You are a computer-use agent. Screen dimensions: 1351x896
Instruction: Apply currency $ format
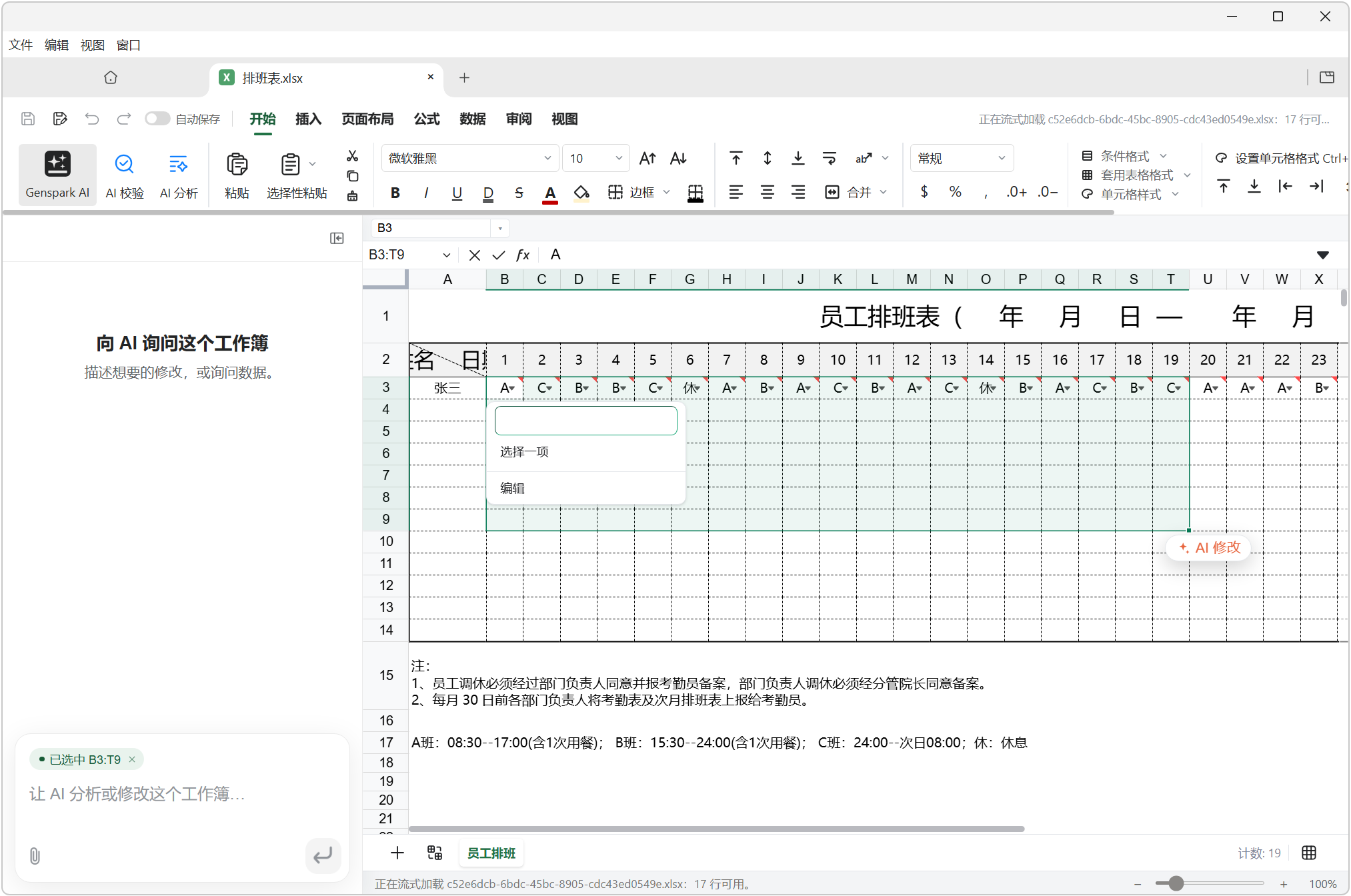[924, 192]
